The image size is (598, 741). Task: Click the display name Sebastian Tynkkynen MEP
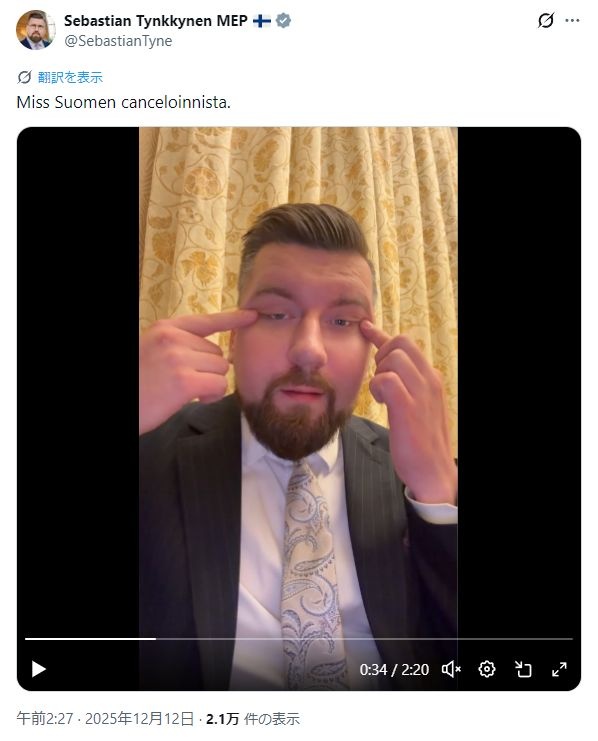[156, 21]
